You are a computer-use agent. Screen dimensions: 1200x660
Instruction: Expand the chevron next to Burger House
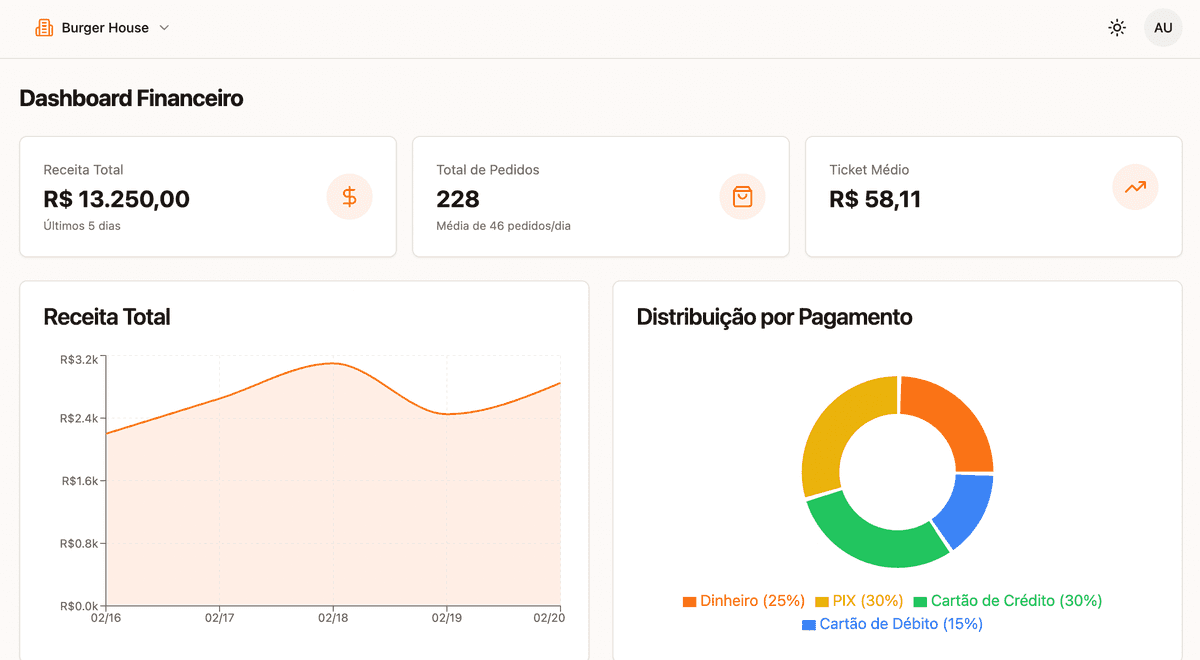pyautogui.click(x=163, y=27)
